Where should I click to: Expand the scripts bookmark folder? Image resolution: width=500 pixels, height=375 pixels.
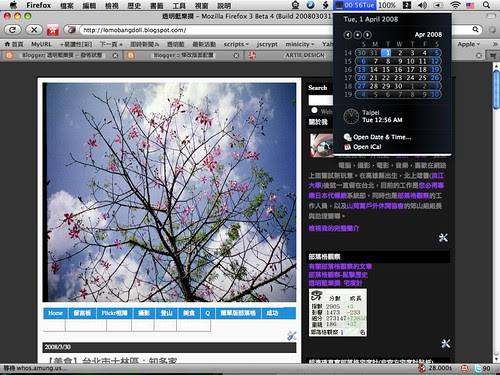236,44
